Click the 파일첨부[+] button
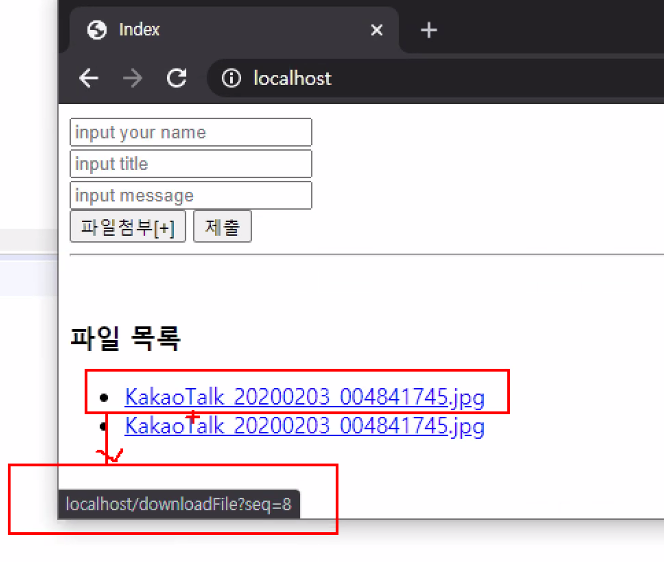 128,227
